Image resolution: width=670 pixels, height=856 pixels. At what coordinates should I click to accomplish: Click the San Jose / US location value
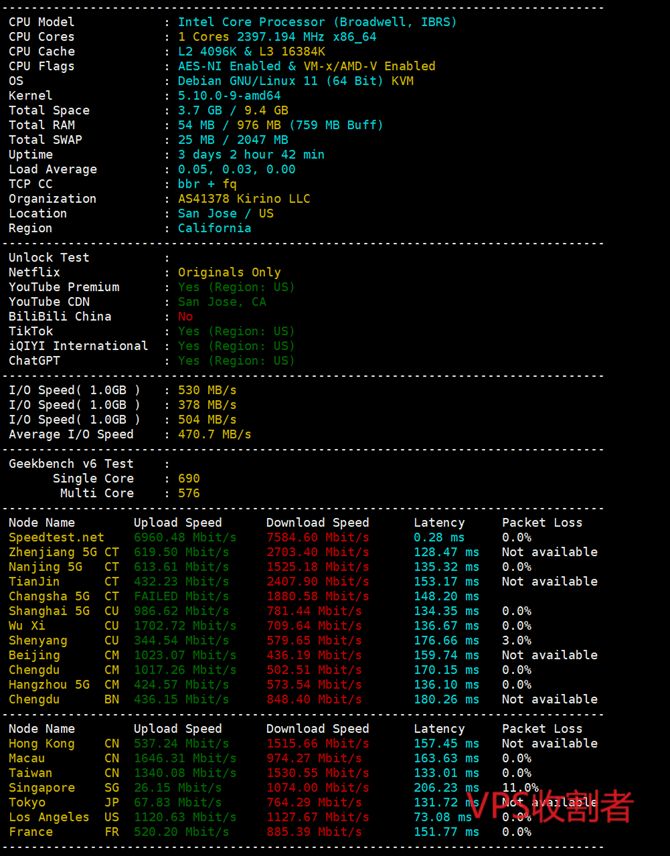[225, 213]
